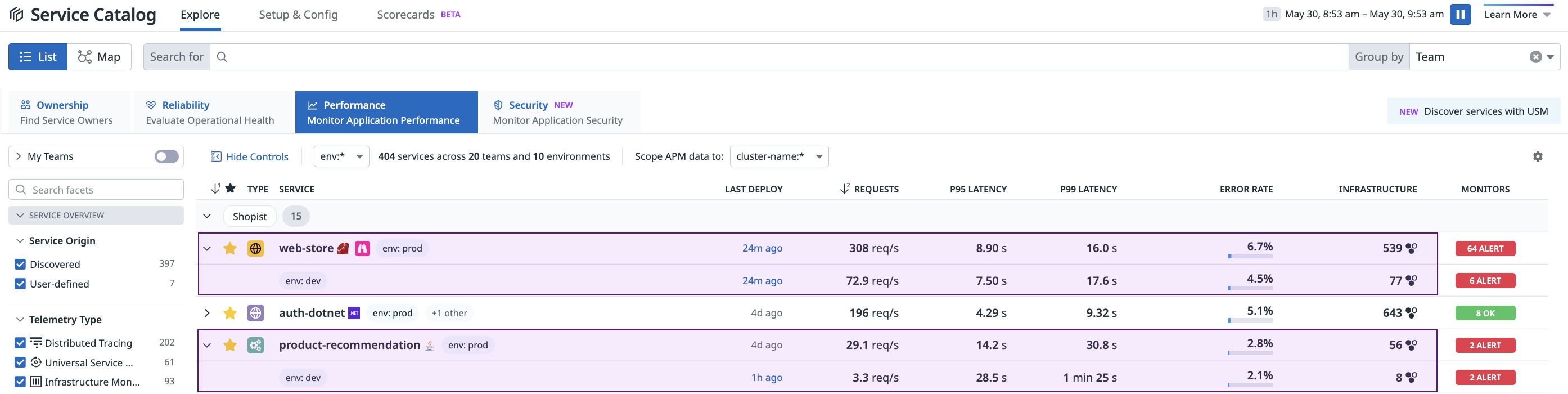
Task: Toggle the My Teams switch
Action: tap(166, 156)
